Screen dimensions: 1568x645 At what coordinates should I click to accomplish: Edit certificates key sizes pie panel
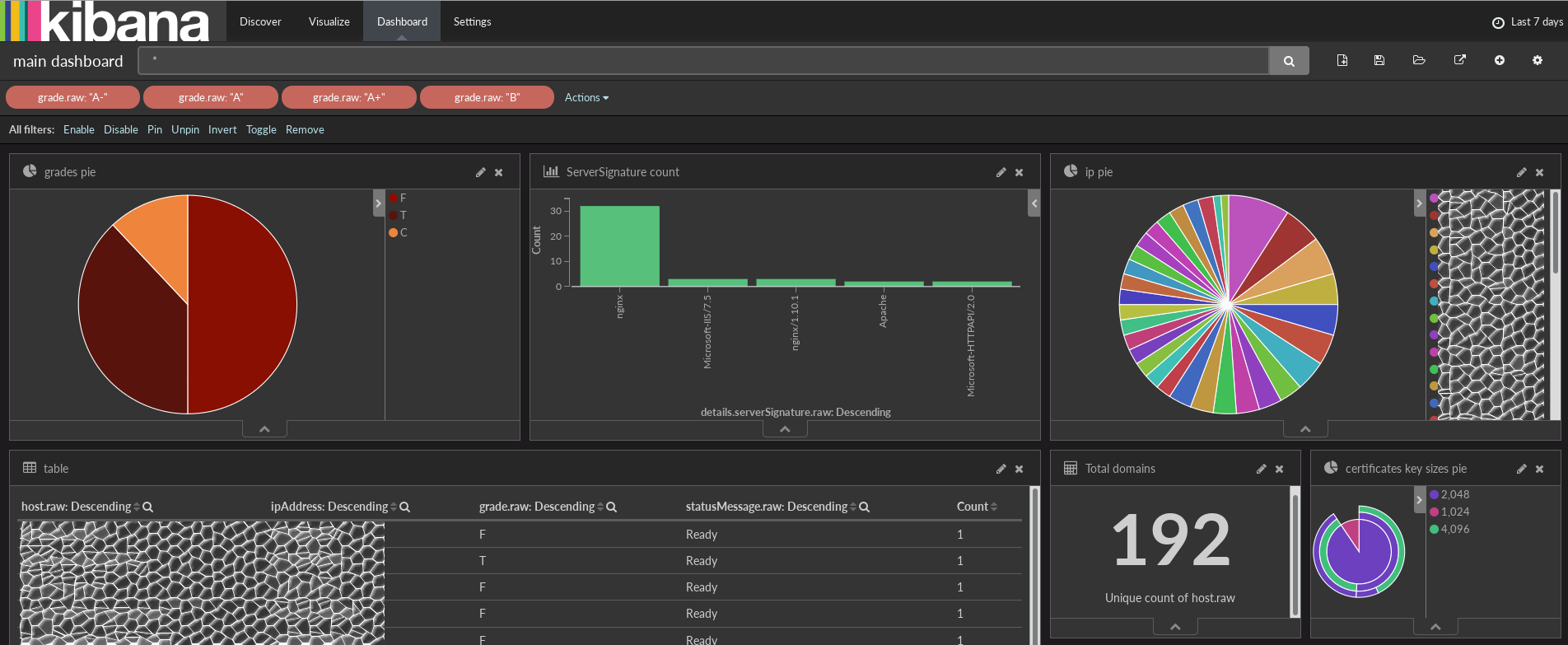(x=1521, y=469)
